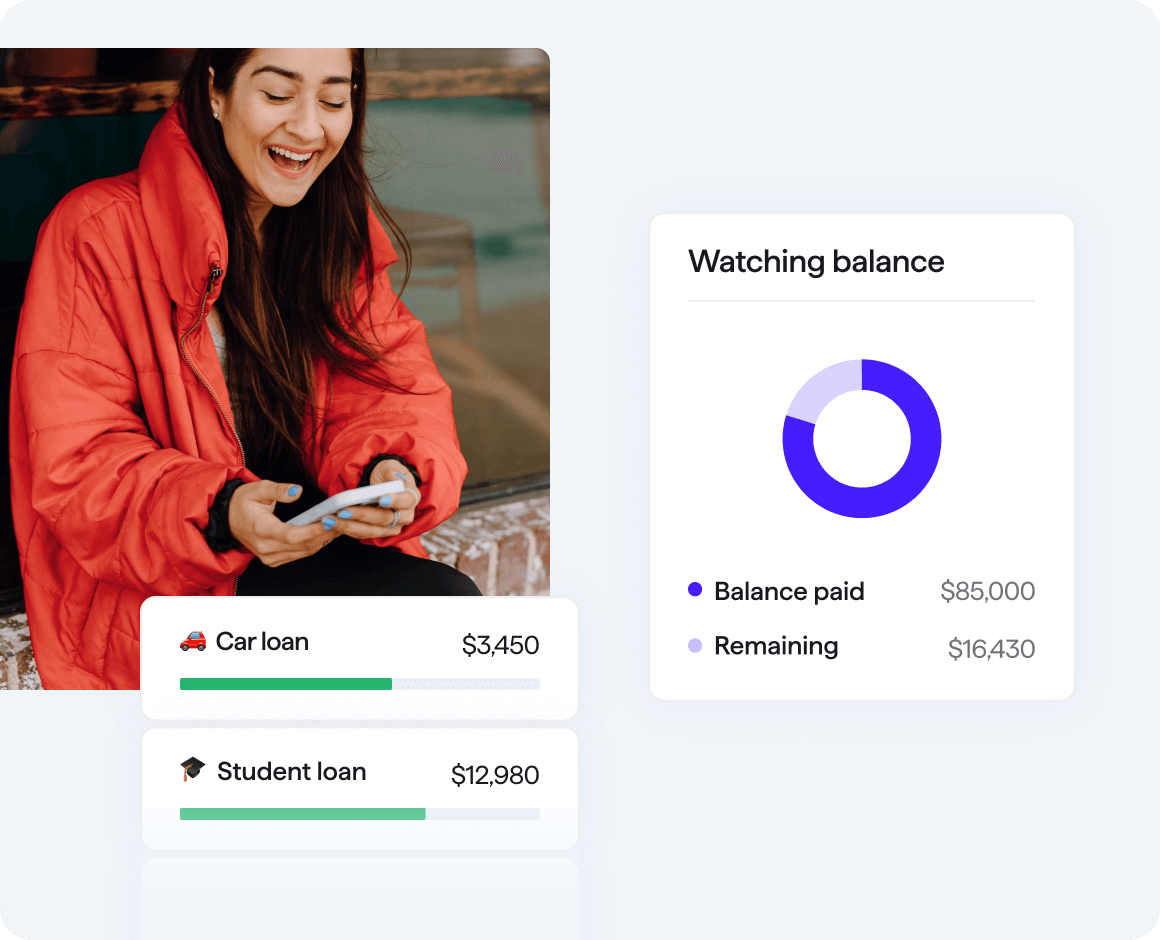
Task: Click the light lavender Remaining legend dot
Action: (694, 646)
